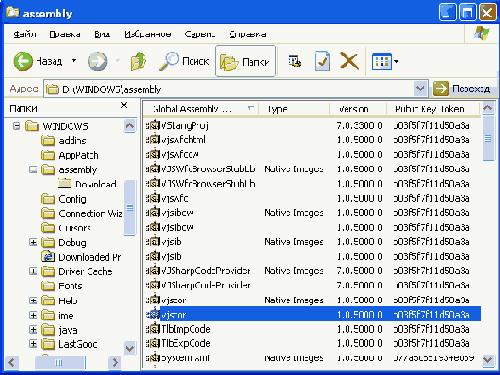Click scroll up arrow of file list
Screen dimensions: 500x375
488,108
